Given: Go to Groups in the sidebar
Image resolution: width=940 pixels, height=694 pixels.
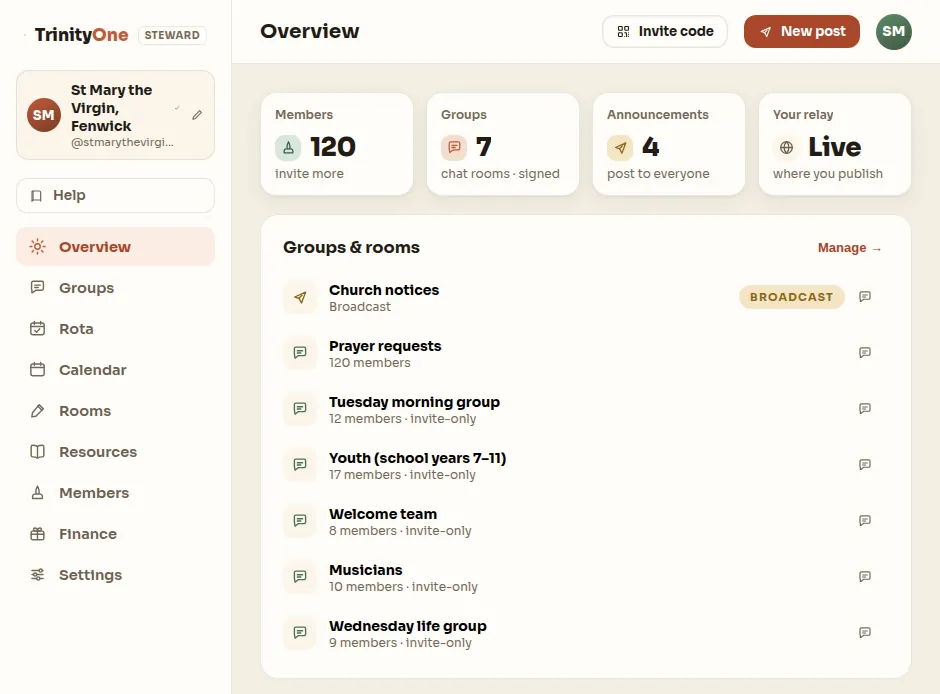Looking at the screenshot, I should pyautogui.click(x=115, y=288).
